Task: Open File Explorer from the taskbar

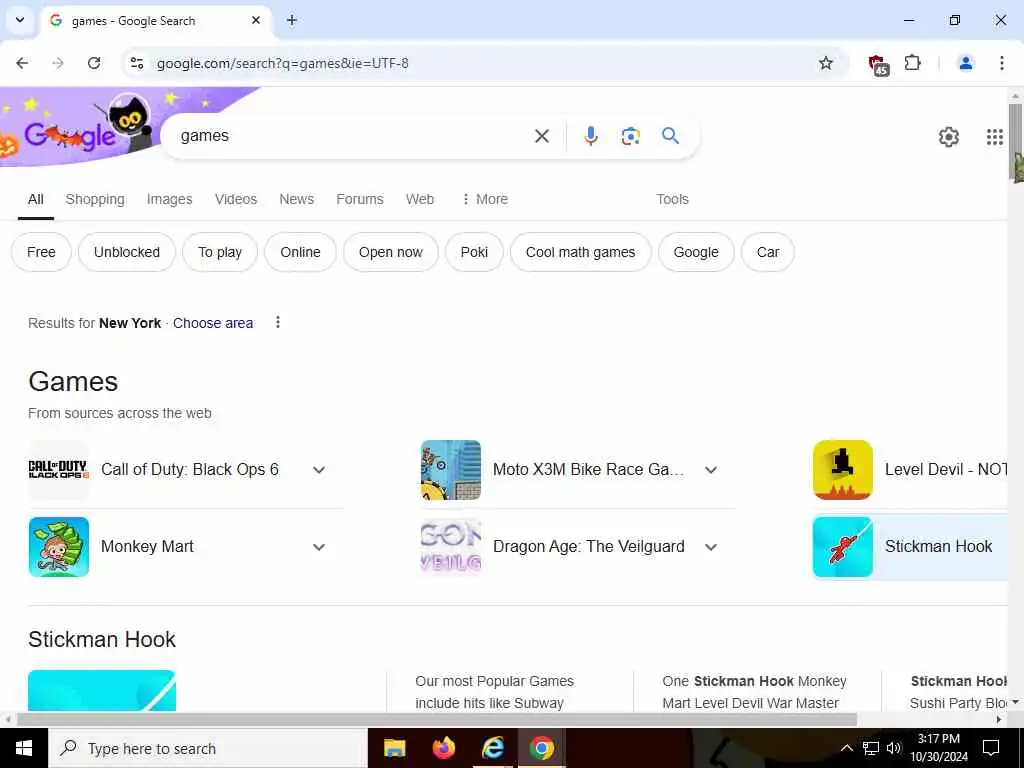Action: click(394, 748)
